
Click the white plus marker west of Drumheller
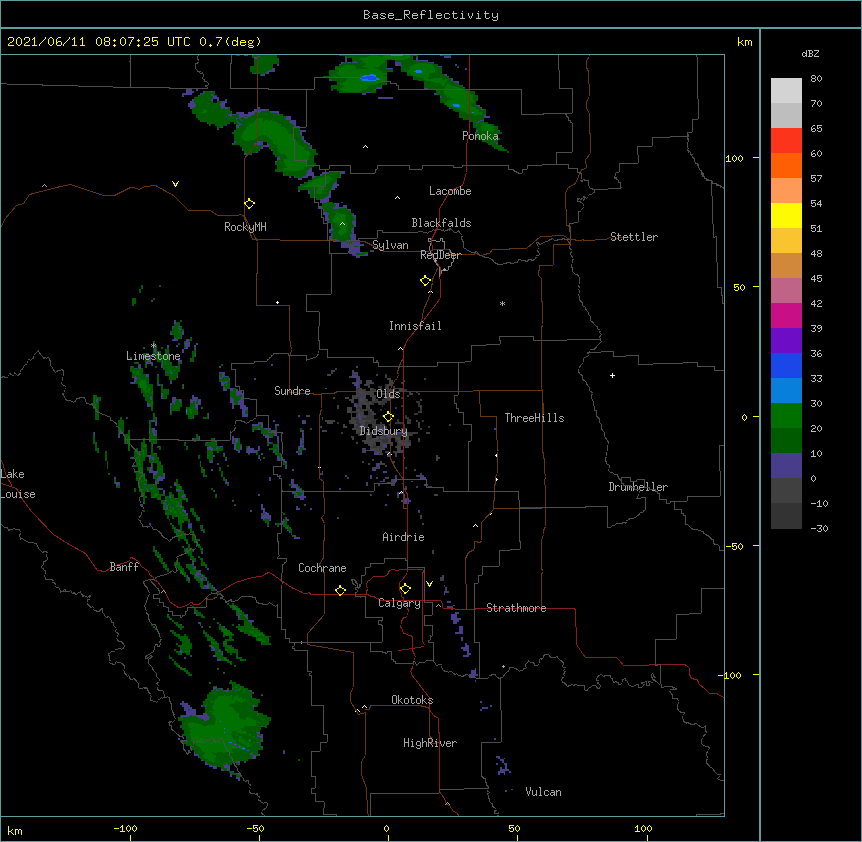pyautogui.click(x=612, y=375)
